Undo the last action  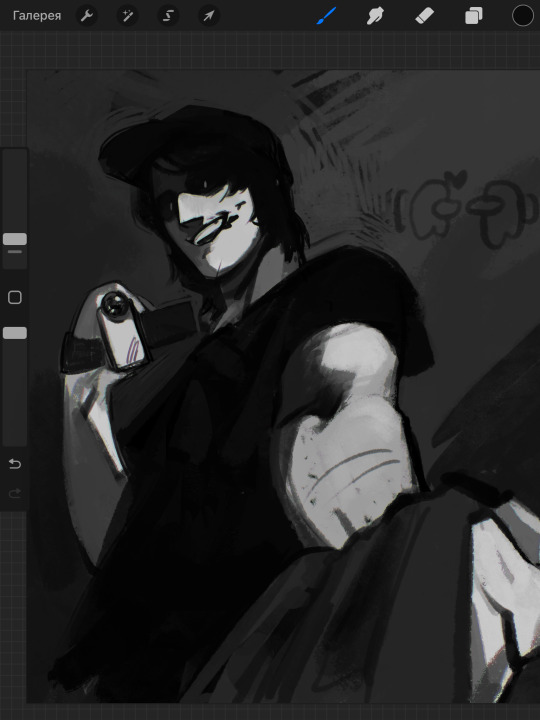15,464
